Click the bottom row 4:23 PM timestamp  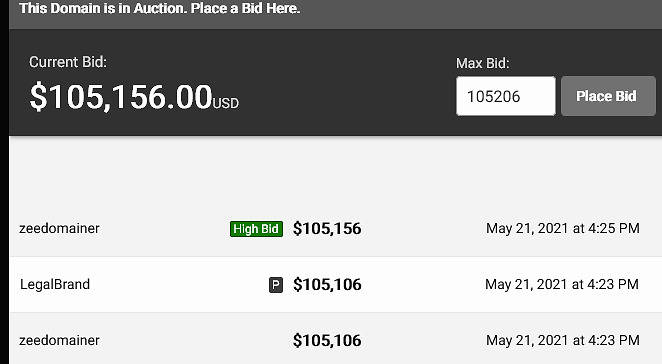coord(563,340)
